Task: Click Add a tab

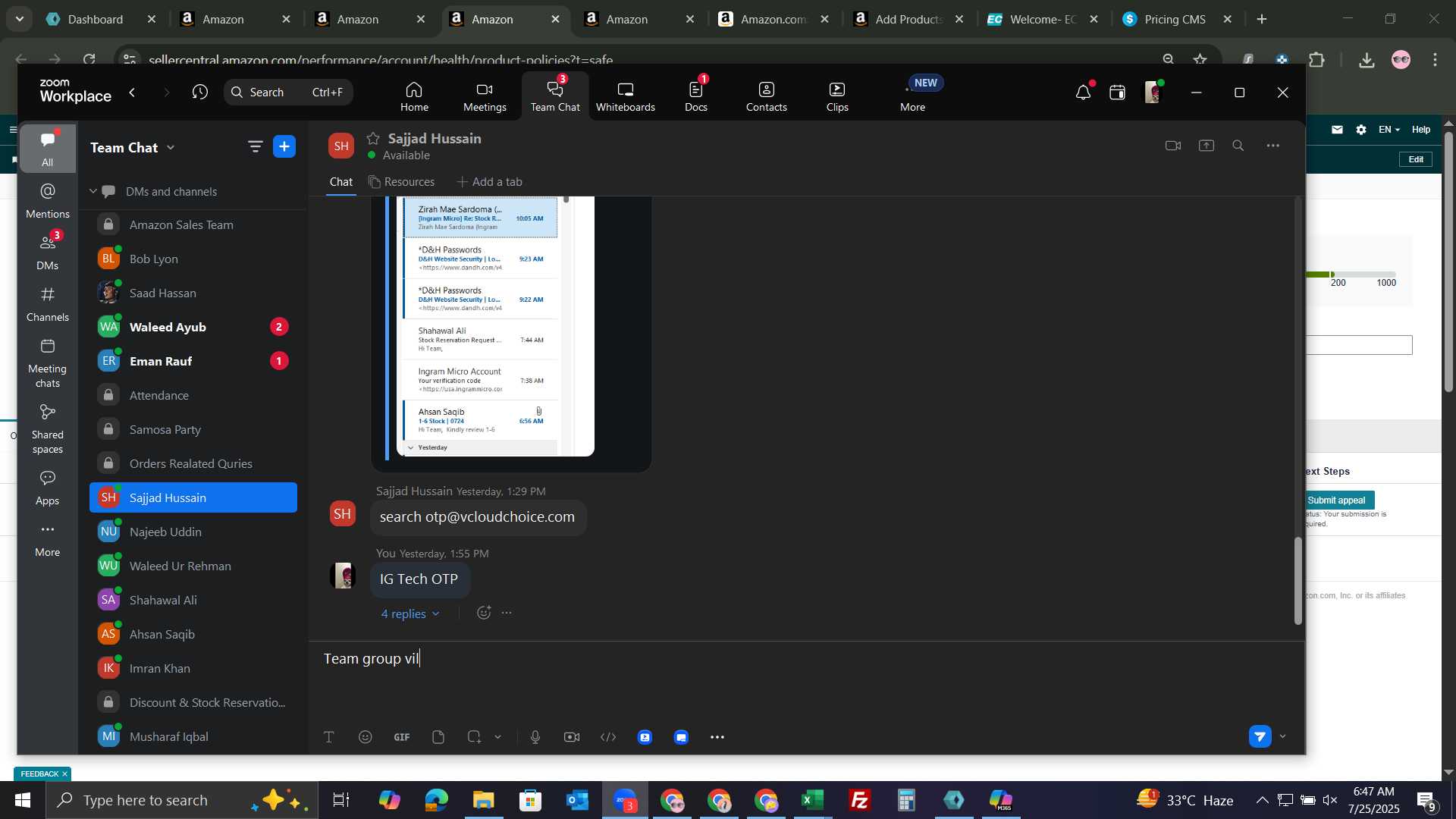Action: [x=489, y=182]
